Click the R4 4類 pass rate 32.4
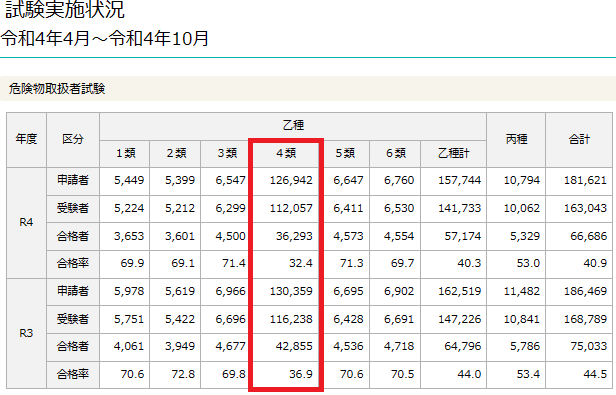The image size is (616, 395). coord(301,263)
